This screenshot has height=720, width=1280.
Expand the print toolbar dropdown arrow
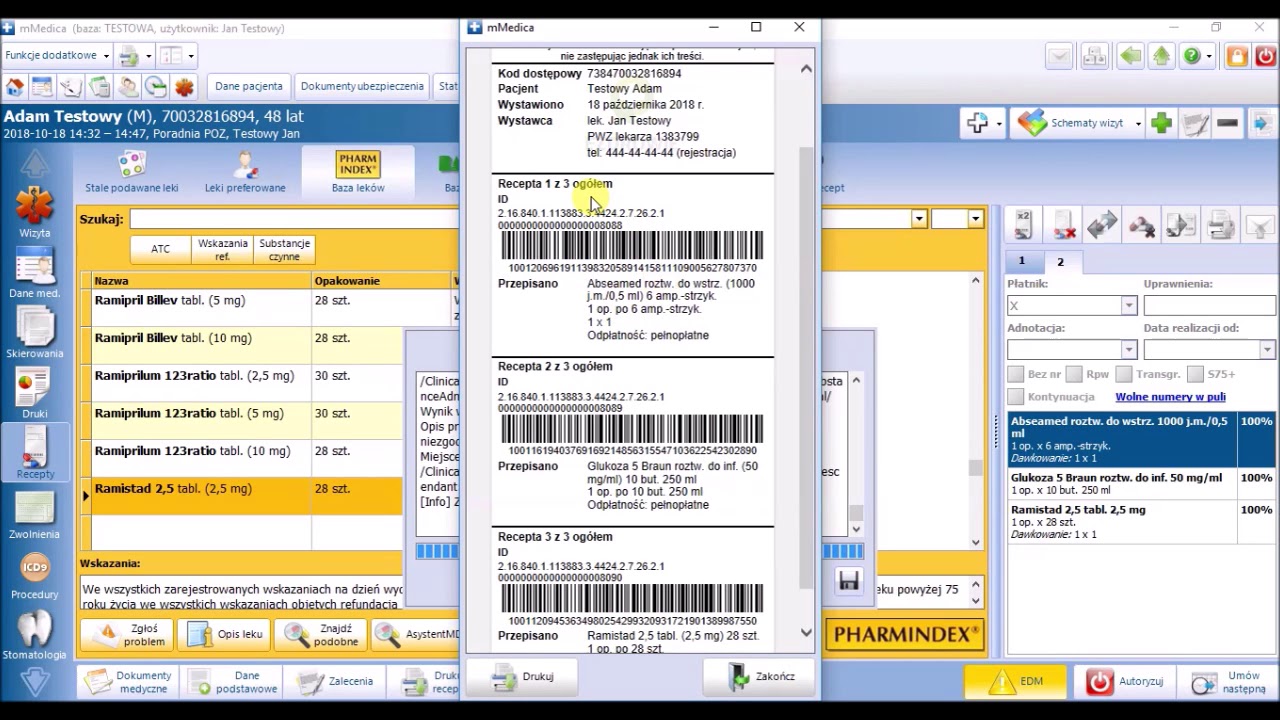[x=149, y=56]
